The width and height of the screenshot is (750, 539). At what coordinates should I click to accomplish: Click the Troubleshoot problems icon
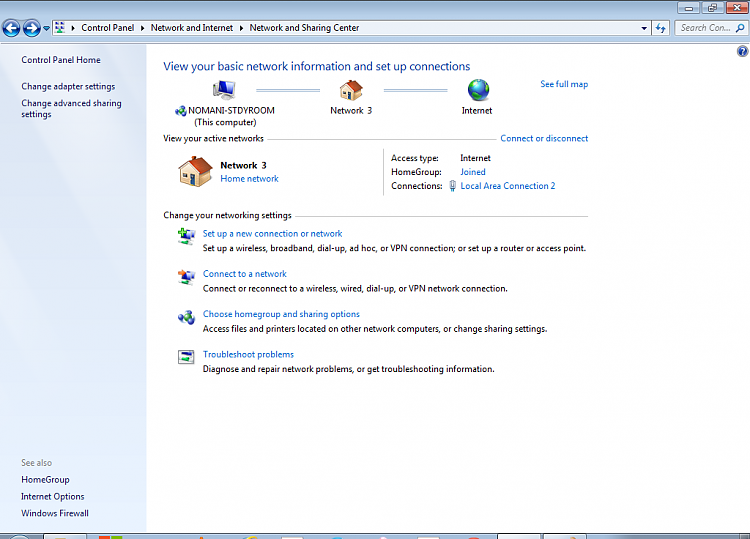click(x=186, y=357)
